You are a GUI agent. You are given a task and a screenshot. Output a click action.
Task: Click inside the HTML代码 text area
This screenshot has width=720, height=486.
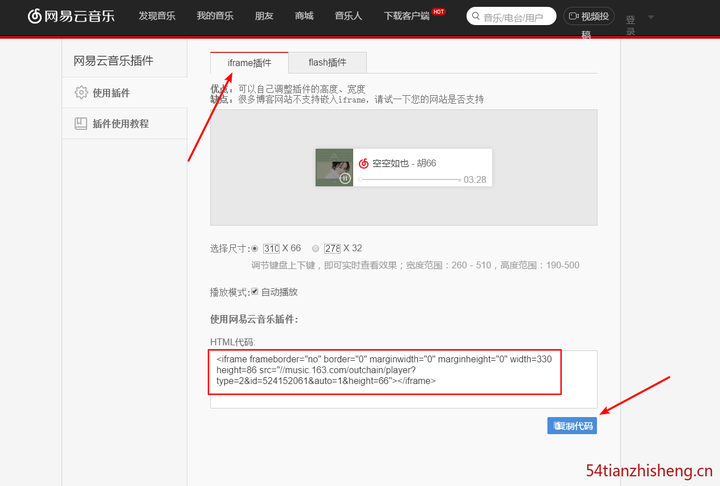pyautogui.click(x=404, y=379)
